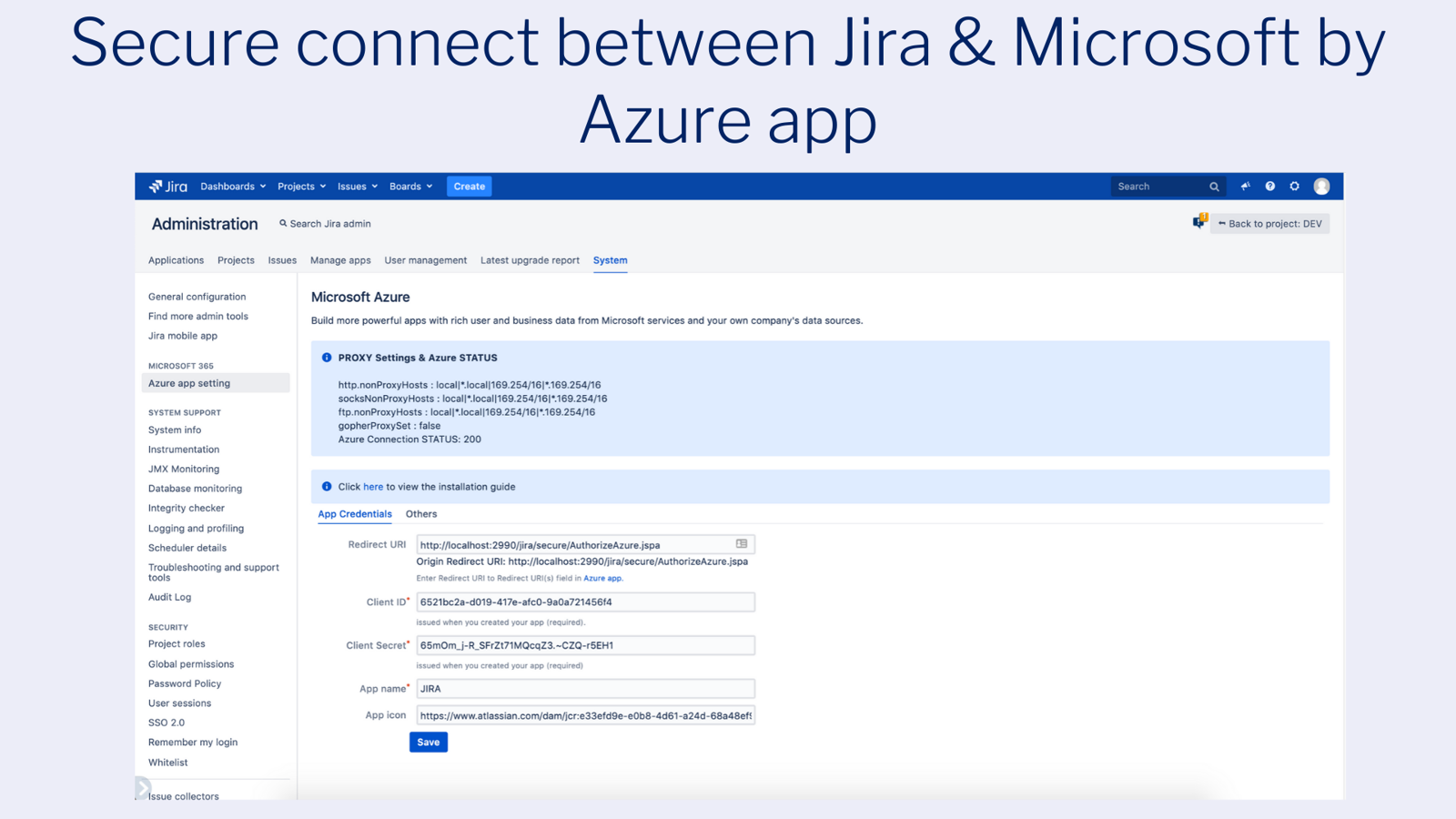Open the settings gear icon
1456x819 pixels.
[1294, 187]
